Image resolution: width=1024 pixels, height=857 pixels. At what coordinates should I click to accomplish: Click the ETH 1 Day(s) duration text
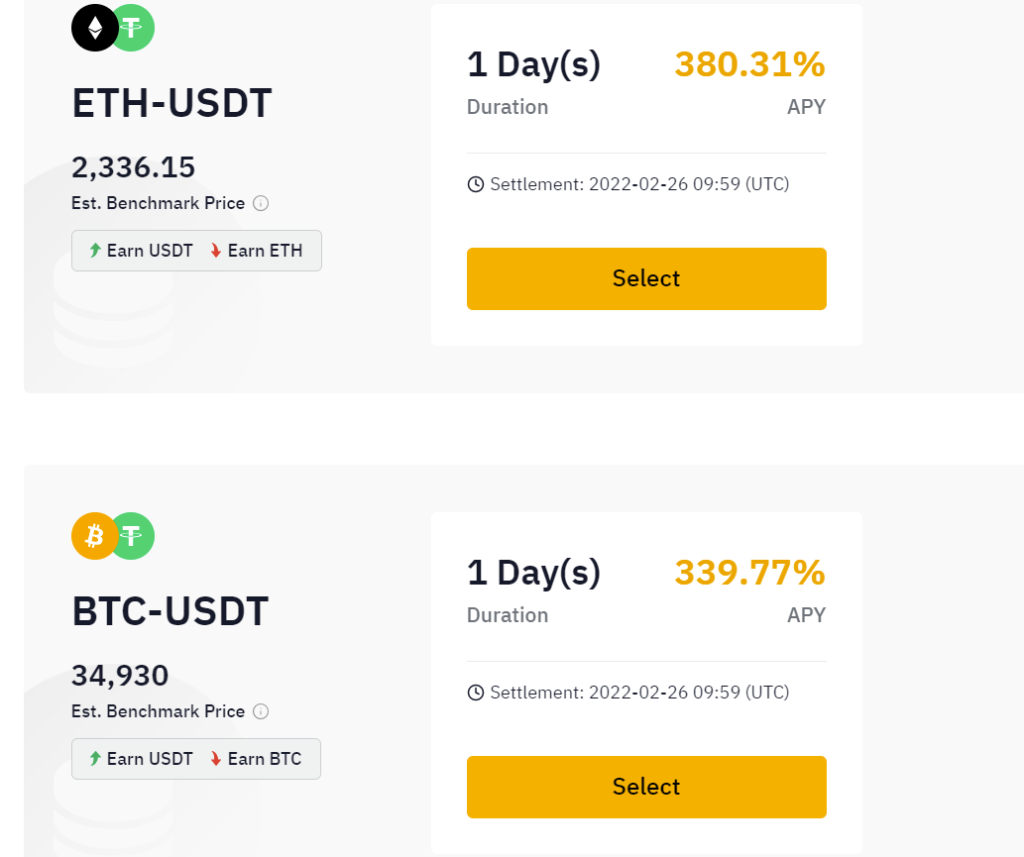pyautogui.click(x=534, y=64)
